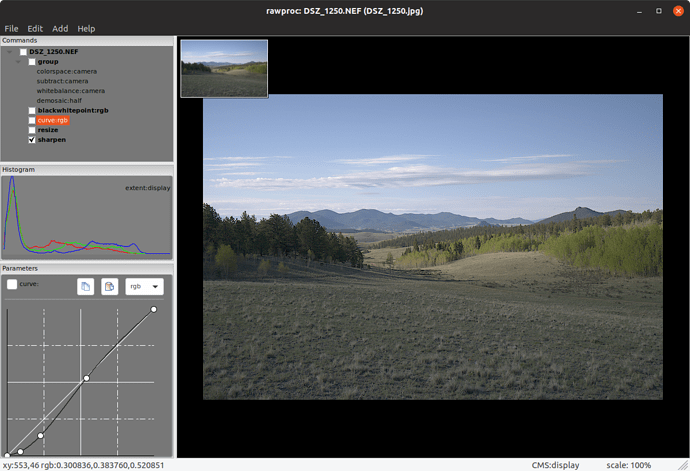The height and width of the screenshot is (471, 690).
Task: Toggle the sharpen command checkbox
Action: [32, 140]
